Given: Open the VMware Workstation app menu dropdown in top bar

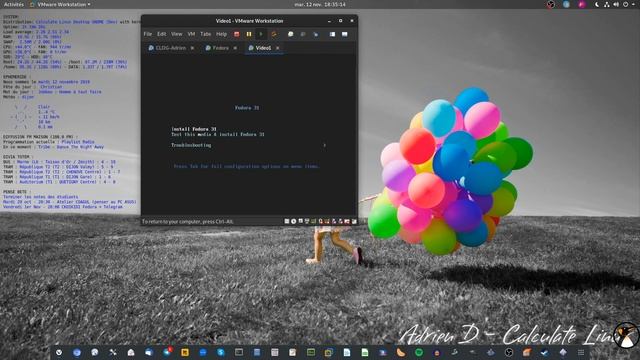Looking at the screenshot, I should [x=60, y=4].
